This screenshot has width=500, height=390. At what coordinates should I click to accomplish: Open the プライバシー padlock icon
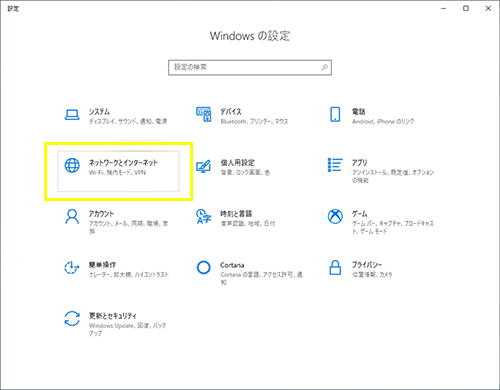(x=335, y=268)
